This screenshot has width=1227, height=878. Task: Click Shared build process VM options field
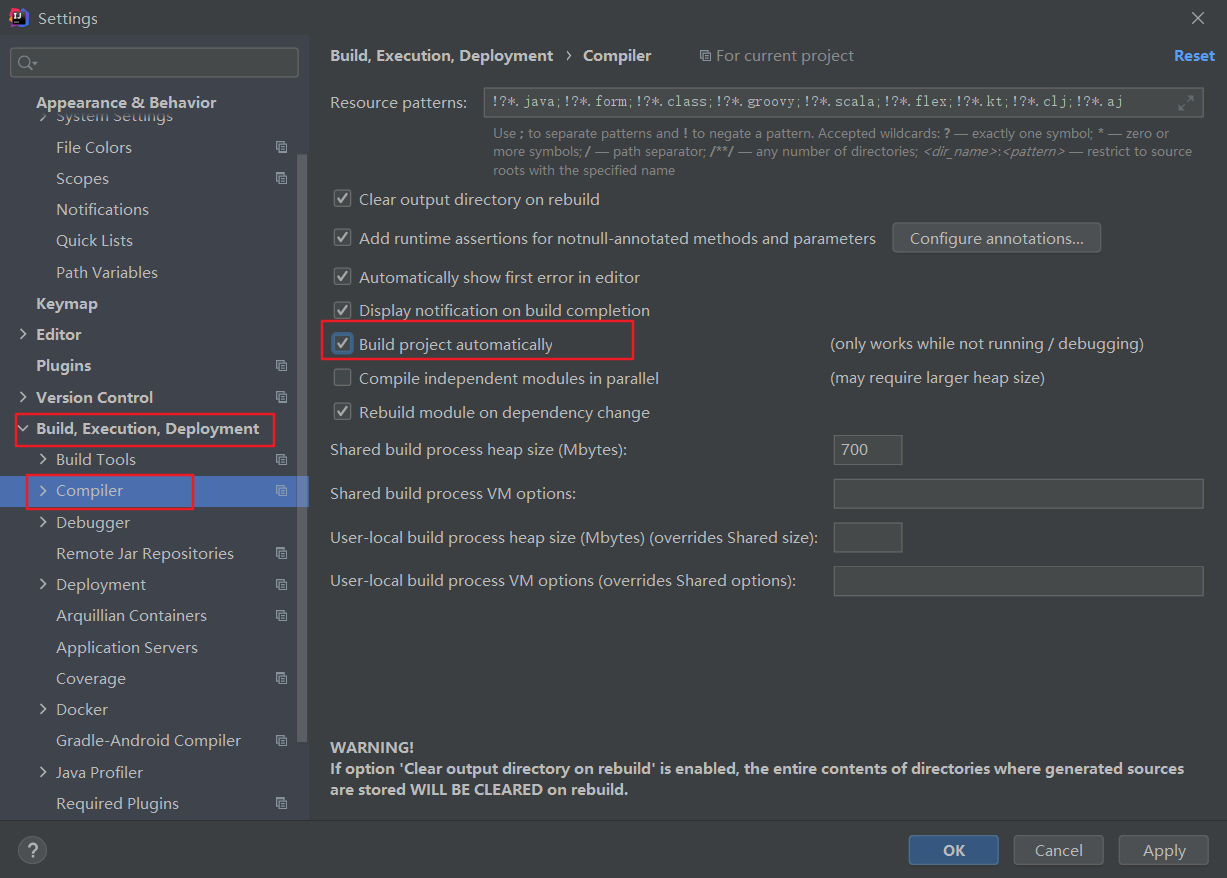1018,494
